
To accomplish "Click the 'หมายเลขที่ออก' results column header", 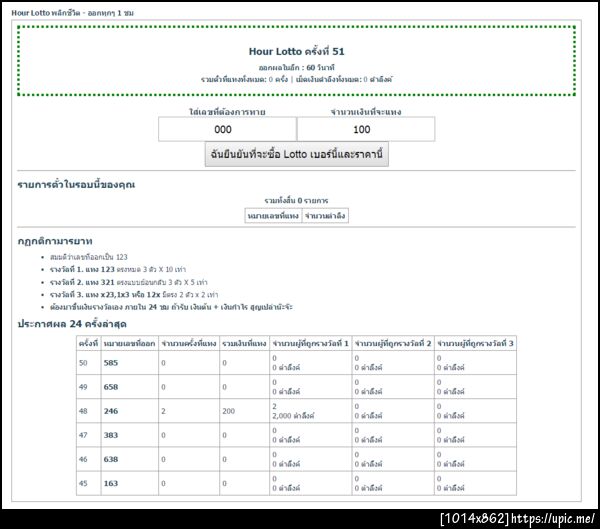I will tap(129, 343).
